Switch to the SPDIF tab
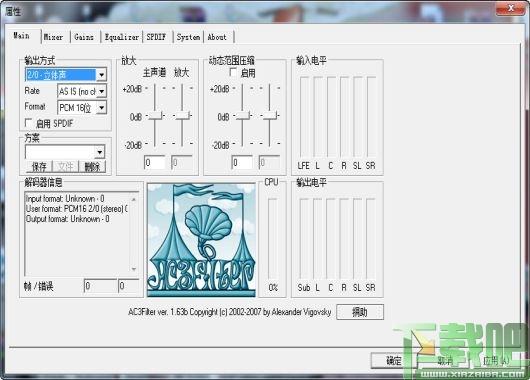This screenshot has width=530, height=380. tap(156, 37)
